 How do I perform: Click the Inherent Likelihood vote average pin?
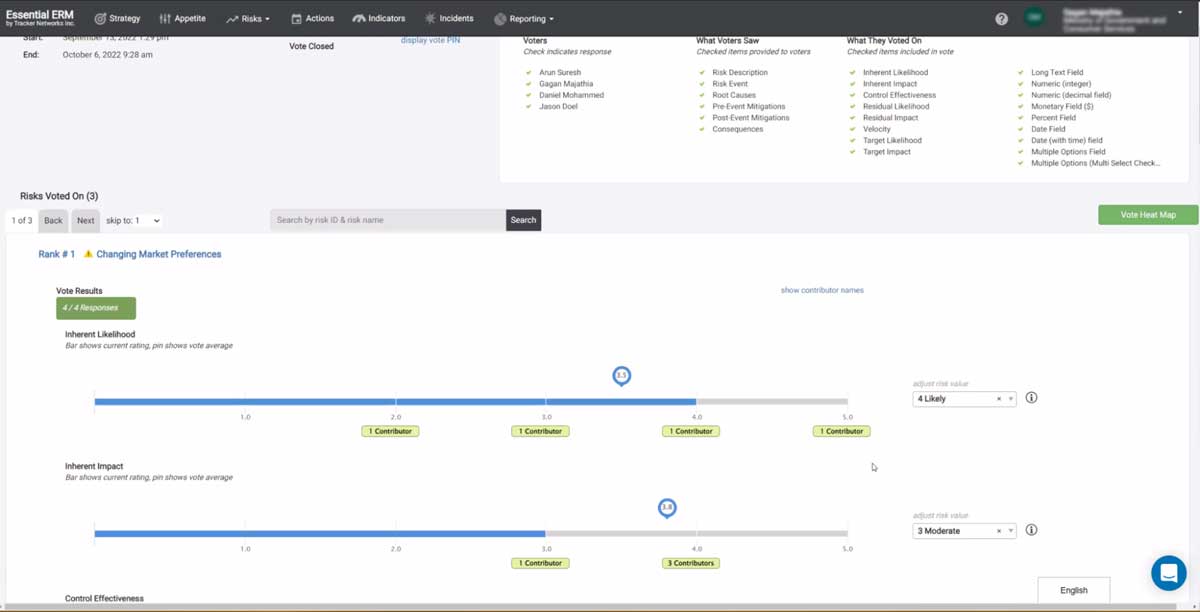(621, 376)
